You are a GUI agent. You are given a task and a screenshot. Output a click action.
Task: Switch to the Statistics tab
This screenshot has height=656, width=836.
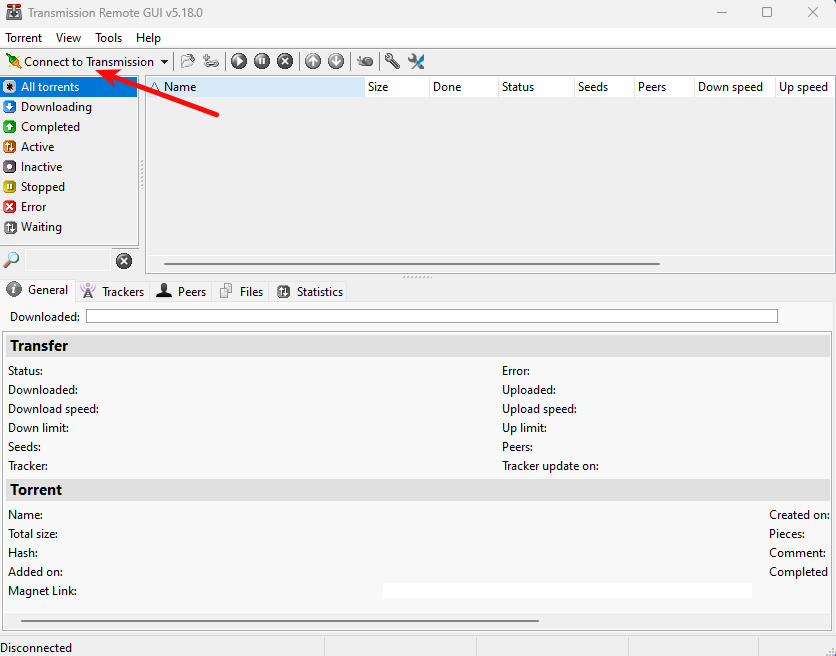310,292
